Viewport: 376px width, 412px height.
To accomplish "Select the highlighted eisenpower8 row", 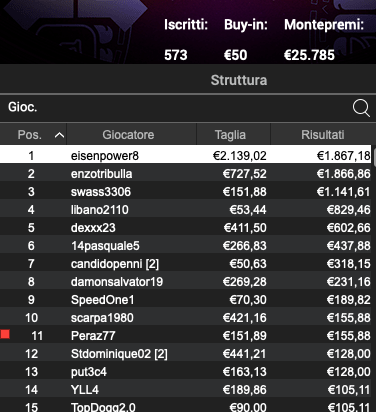I will click(185, 154).
